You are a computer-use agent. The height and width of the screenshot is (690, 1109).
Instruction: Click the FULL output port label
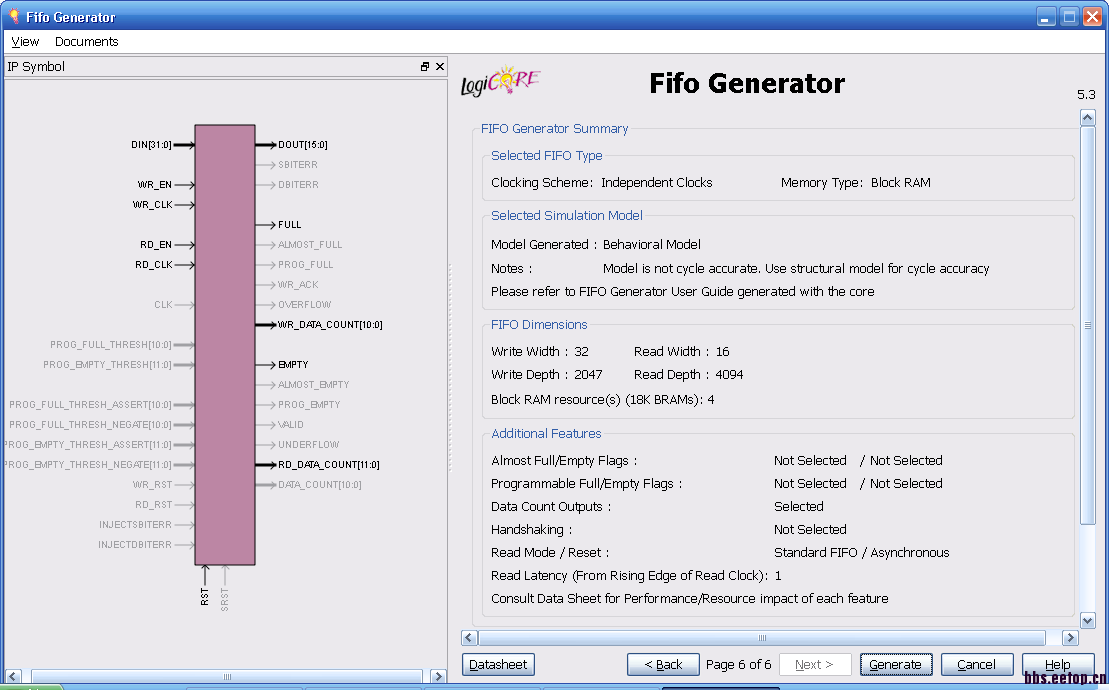pyautogui.click(x=289, y=225)
